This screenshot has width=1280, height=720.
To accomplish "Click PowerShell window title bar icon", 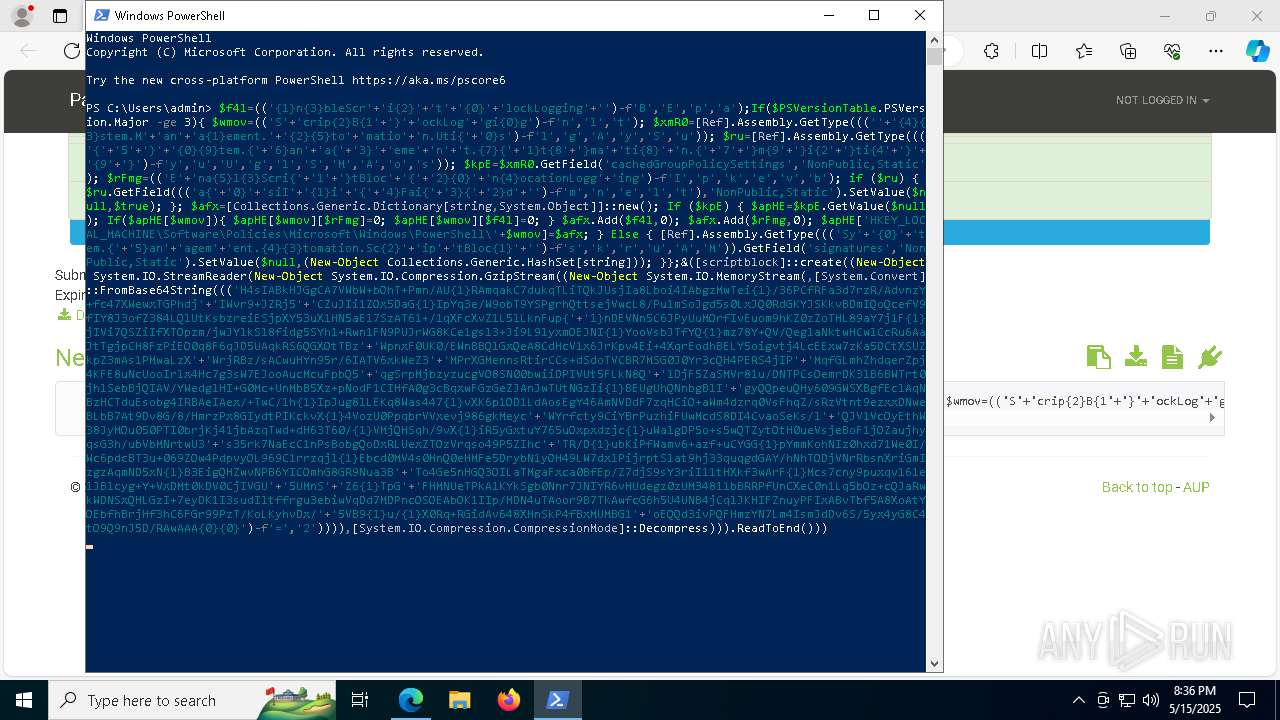I will [x=101, y=15].
